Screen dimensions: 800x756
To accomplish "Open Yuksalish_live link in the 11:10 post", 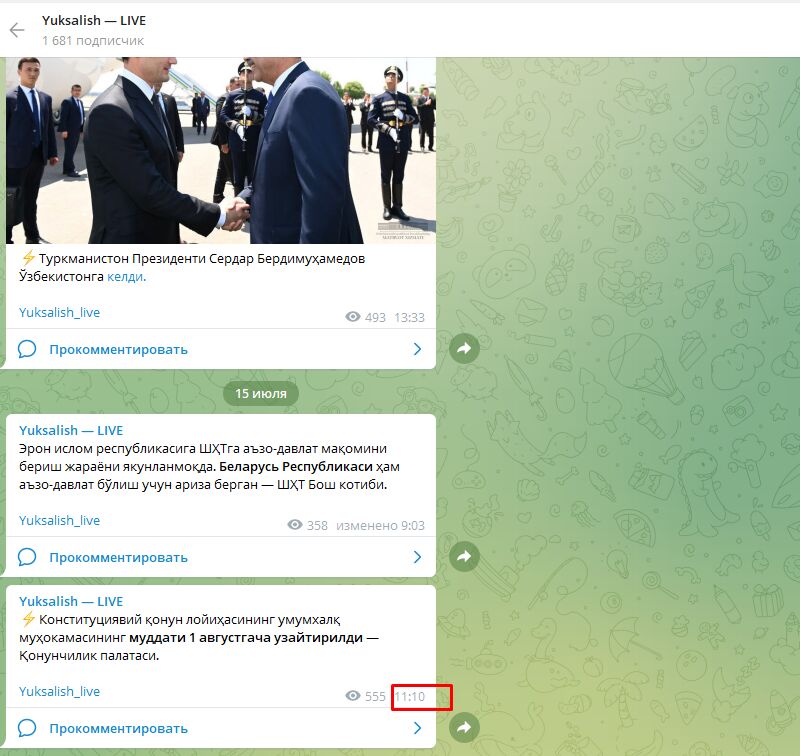I will coord(59,691).
